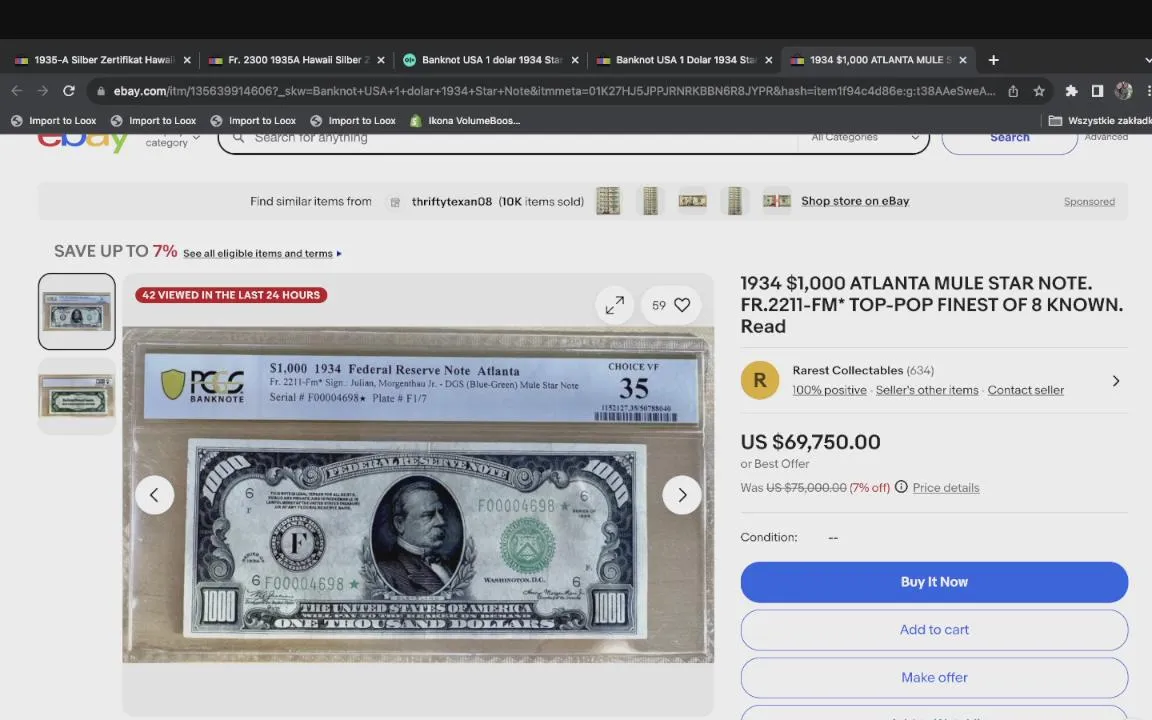Open the Advanced search link
1152x720 pixels.
tap(1106, 137)
